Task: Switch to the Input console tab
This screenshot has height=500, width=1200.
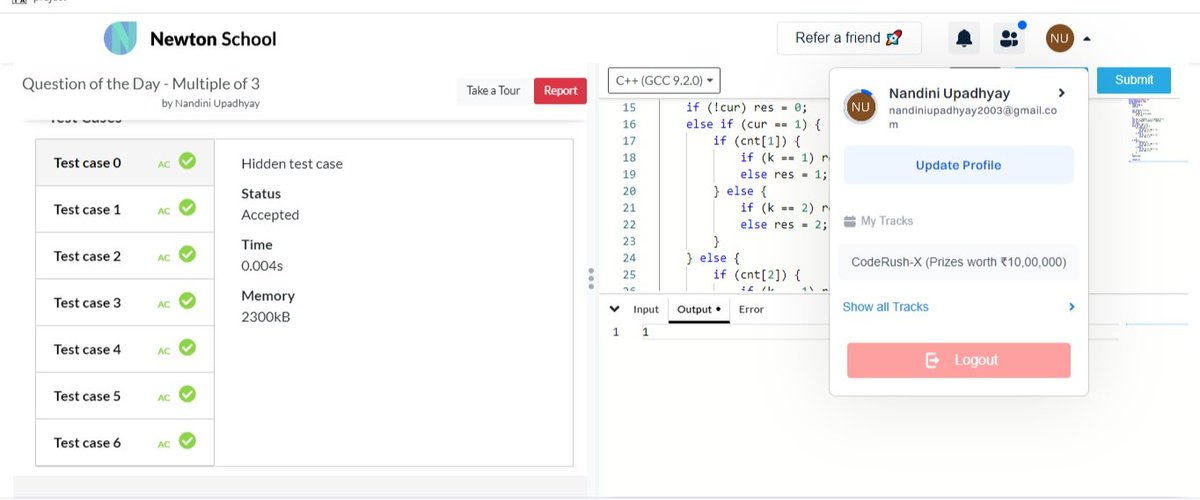Action: click(646, 309)
